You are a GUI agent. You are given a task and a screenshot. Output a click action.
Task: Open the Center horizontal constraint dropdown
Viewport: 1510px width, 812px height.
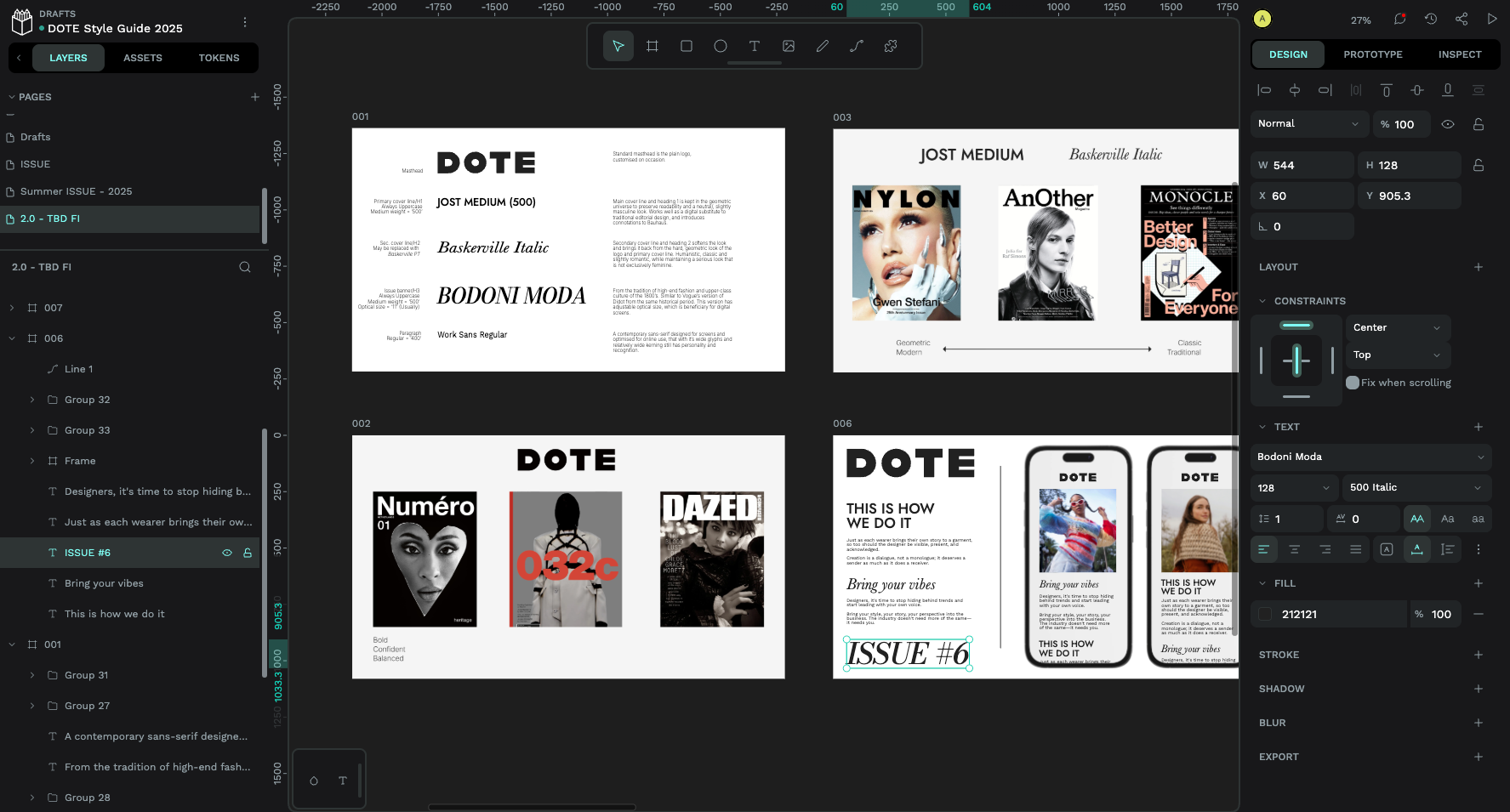click(x=1398, y=327)
